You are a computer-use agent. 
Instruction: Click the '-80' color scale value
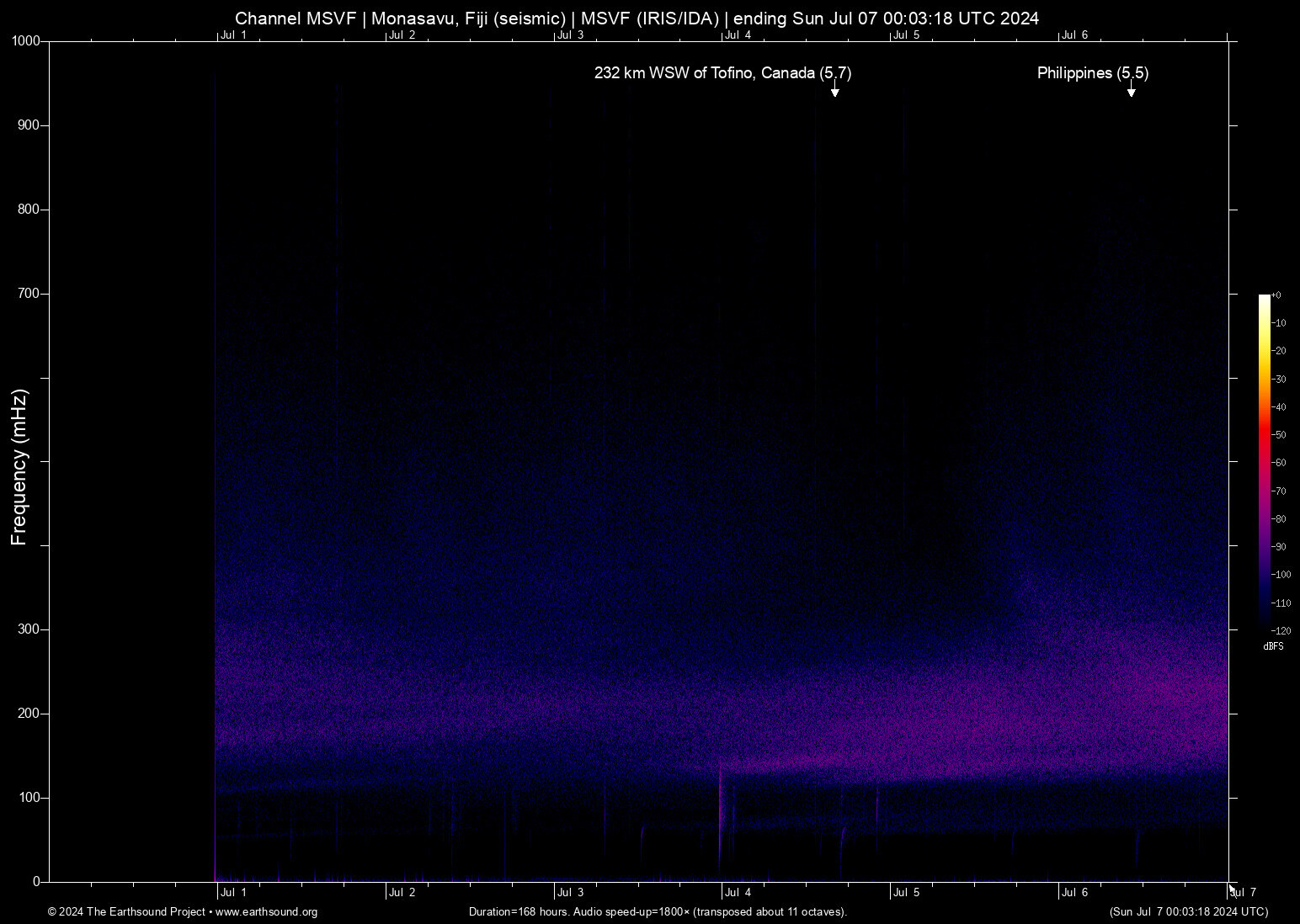pos(1279,519)
